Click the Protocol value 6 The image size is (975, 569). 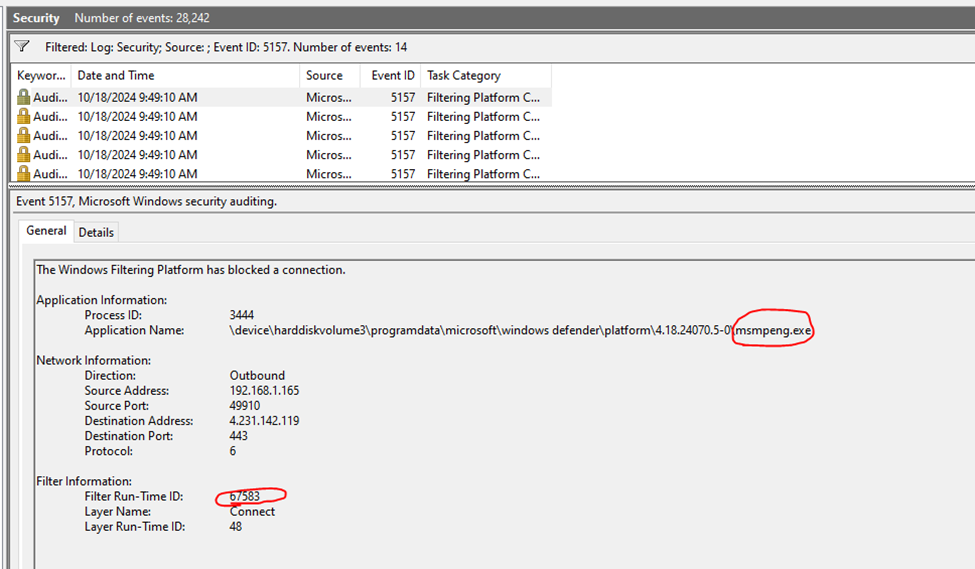point(233,451)
